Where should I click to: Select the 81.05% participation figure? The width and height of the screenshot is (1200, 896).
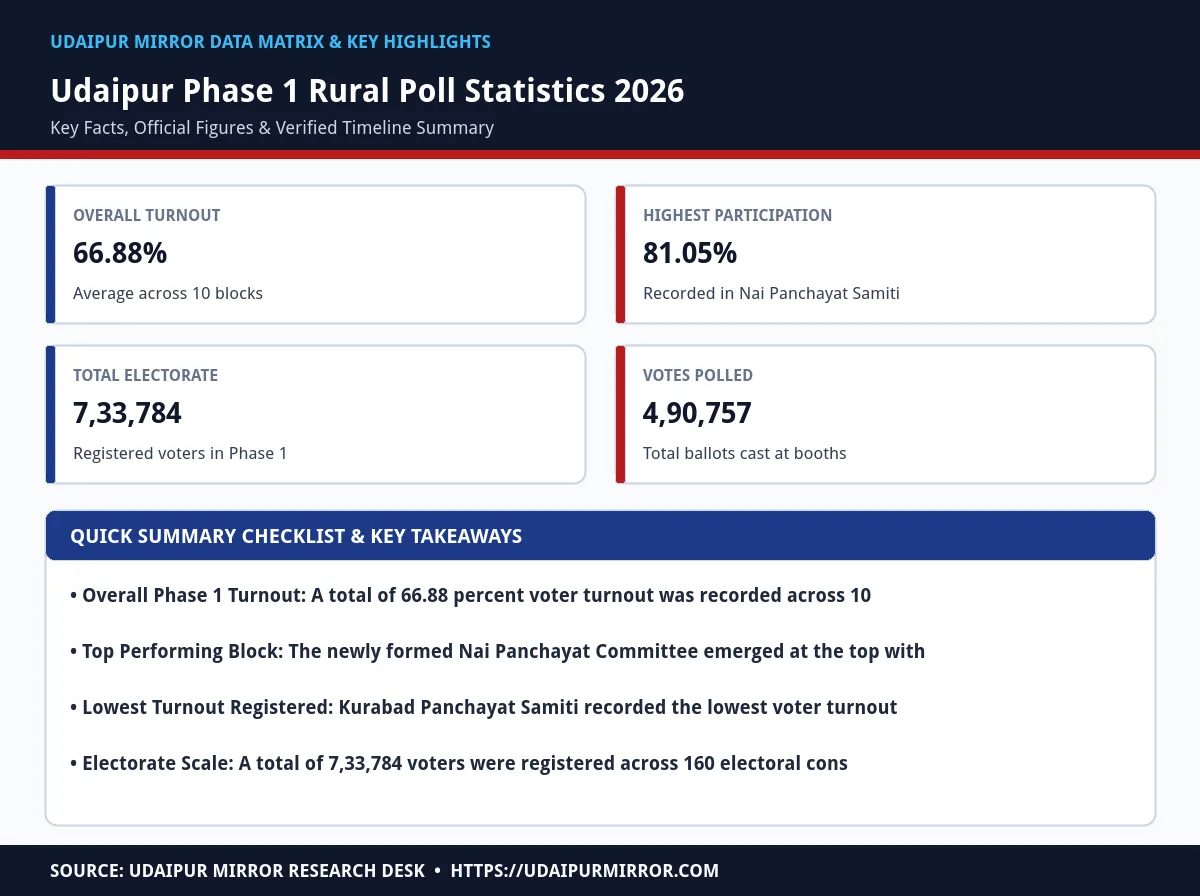(x=690, y=253)
